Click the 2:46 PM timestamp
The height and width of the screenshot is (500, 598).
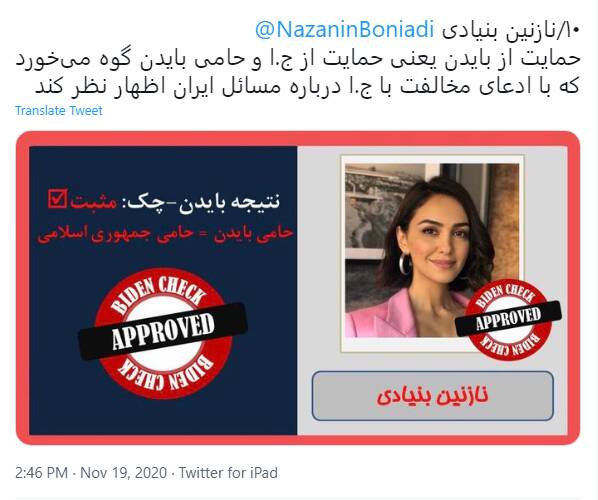tap(42, 473)
